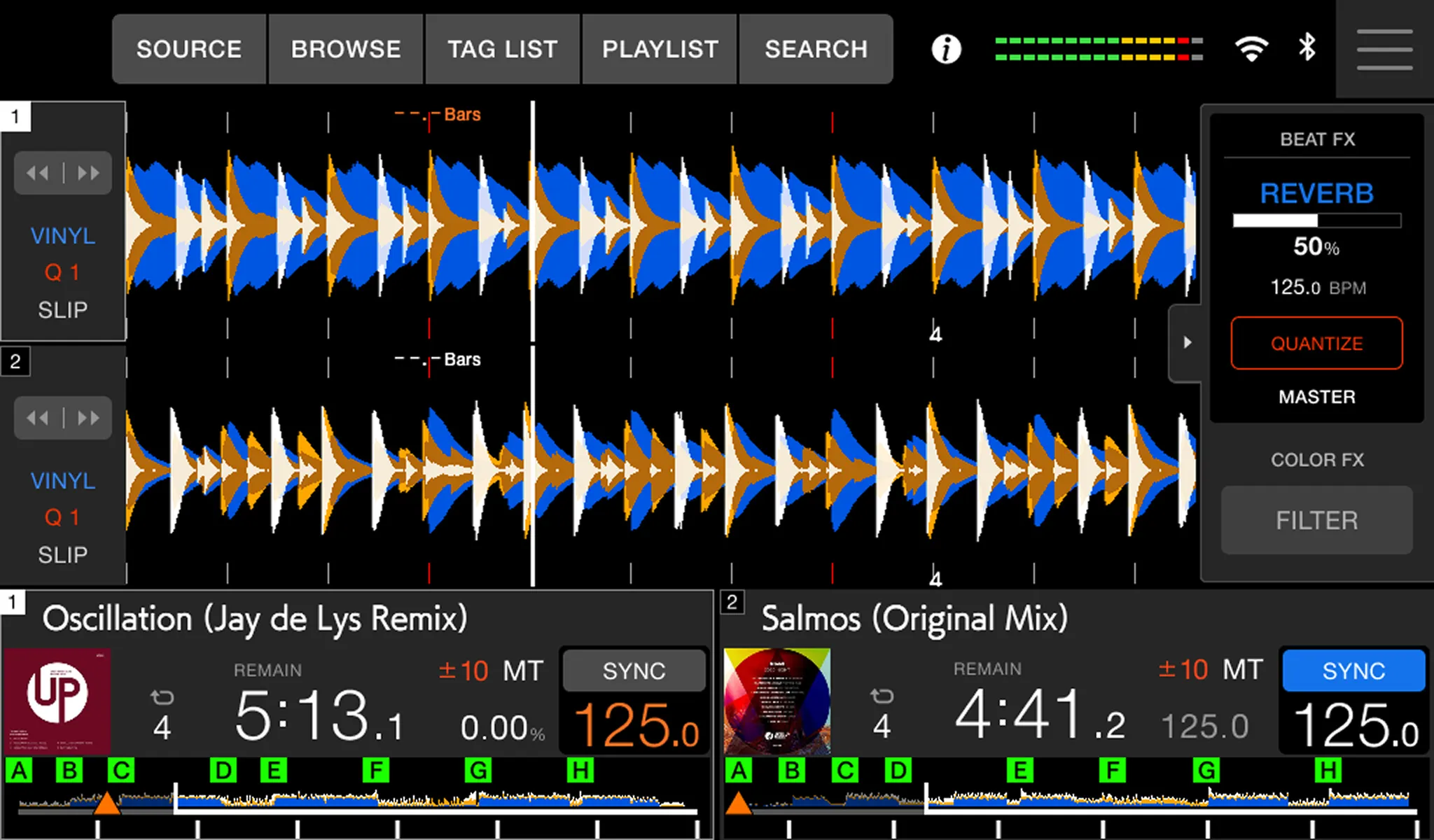
Task: Toggle Q 1 quantize on deck 2
Action: pos(62,517)
